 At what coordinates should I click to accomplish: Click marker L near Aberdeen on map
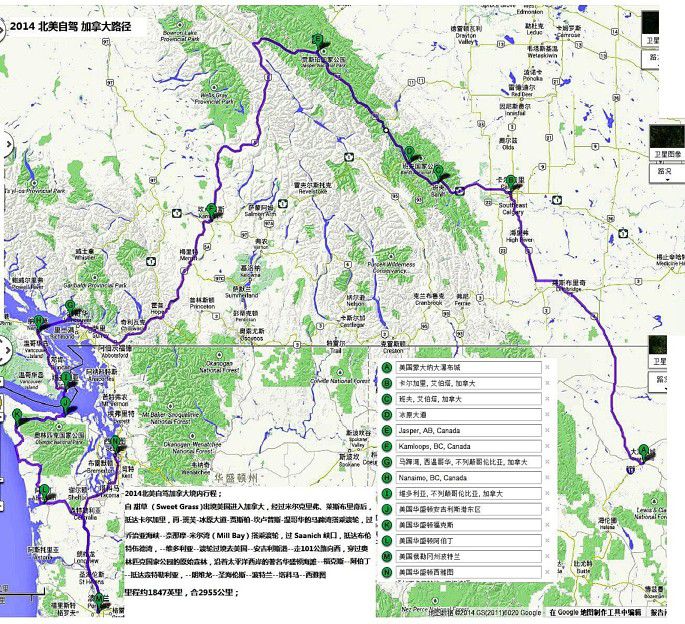[x=42, y=489]
